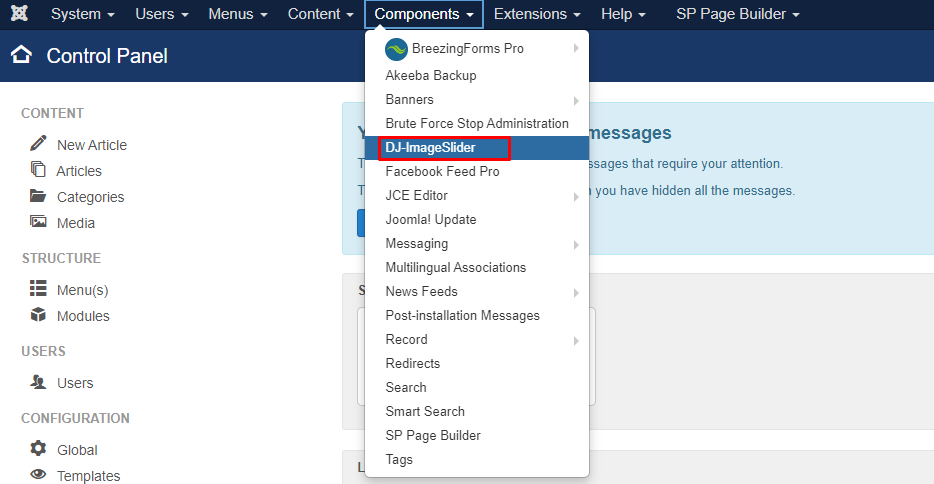The height and width of the screenshot is (484, 934).
Task: Open Media in sidebar
Action: [76, 223]
